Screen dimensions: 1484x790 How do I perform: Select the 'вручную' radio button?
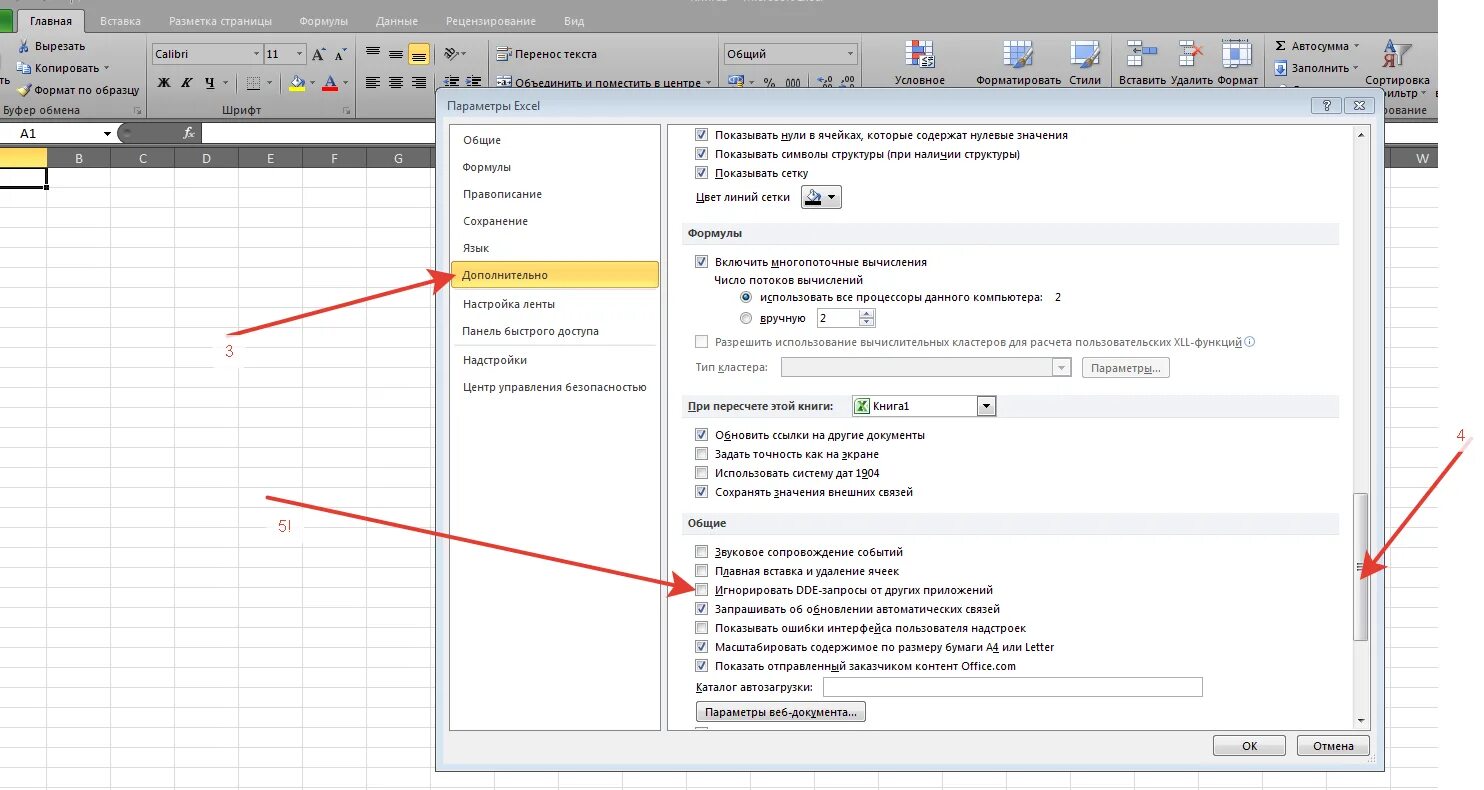tap(745, 319)
